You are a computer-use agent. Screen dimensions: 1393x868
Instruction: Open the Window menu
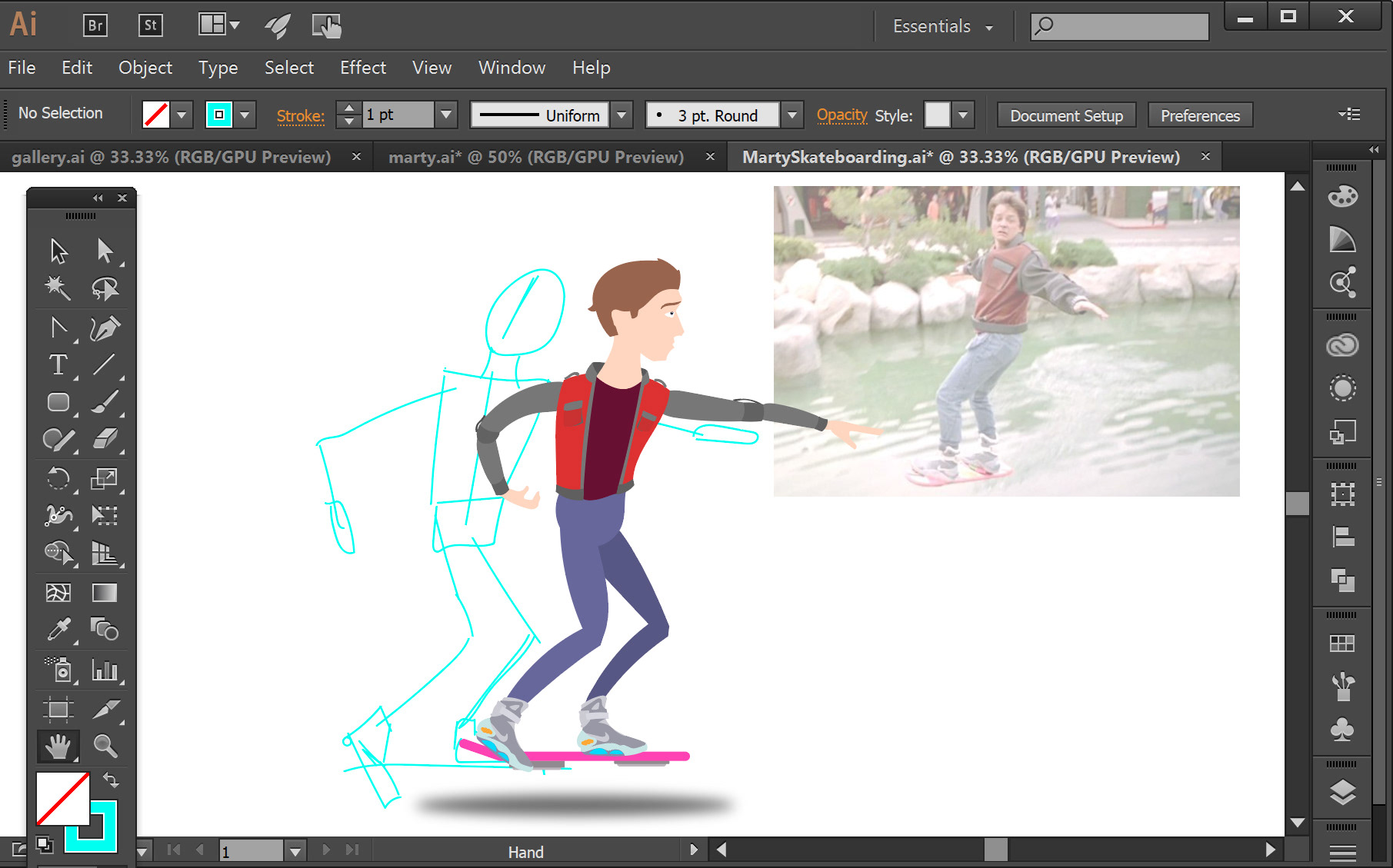(x=512, y=68)
